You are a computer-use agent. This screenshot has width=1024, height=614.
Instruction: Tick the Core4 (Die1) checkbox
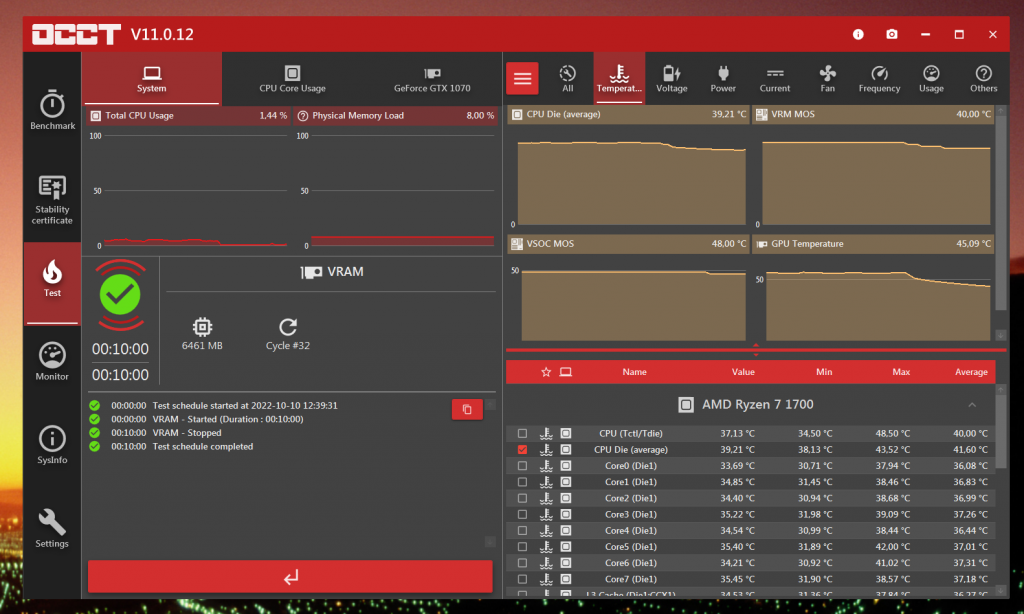pyautogui.click(x=522, y=530)
